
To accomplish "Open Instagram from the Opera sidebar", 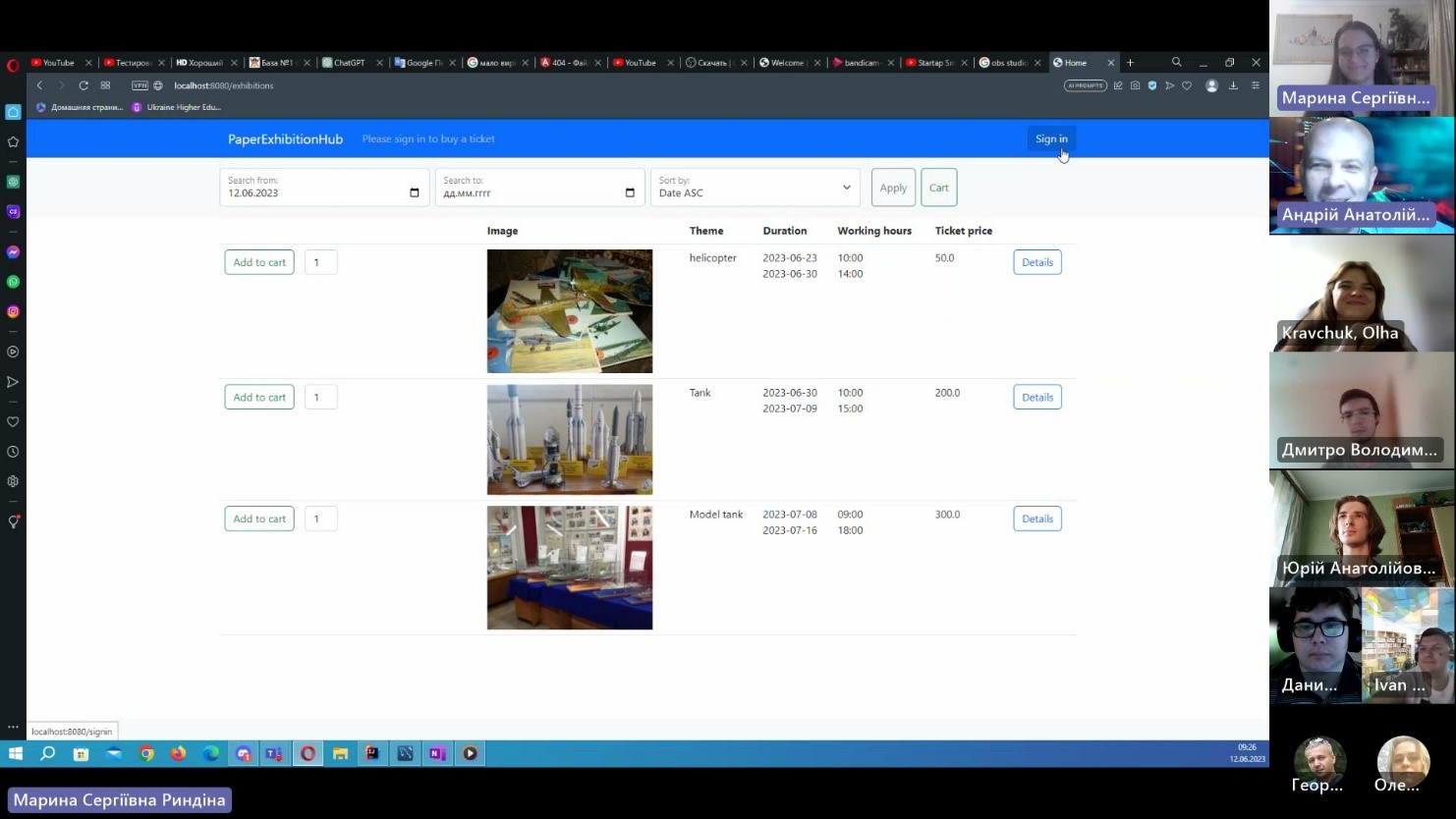I will pos(13,311).
